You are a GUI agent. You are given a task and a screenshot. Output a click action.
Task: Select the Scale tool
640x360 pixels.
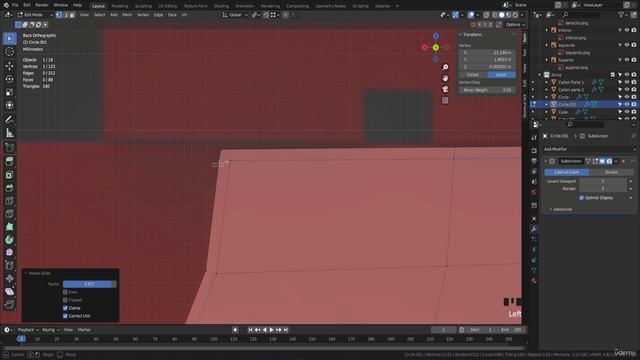click(x=9, y=92)
